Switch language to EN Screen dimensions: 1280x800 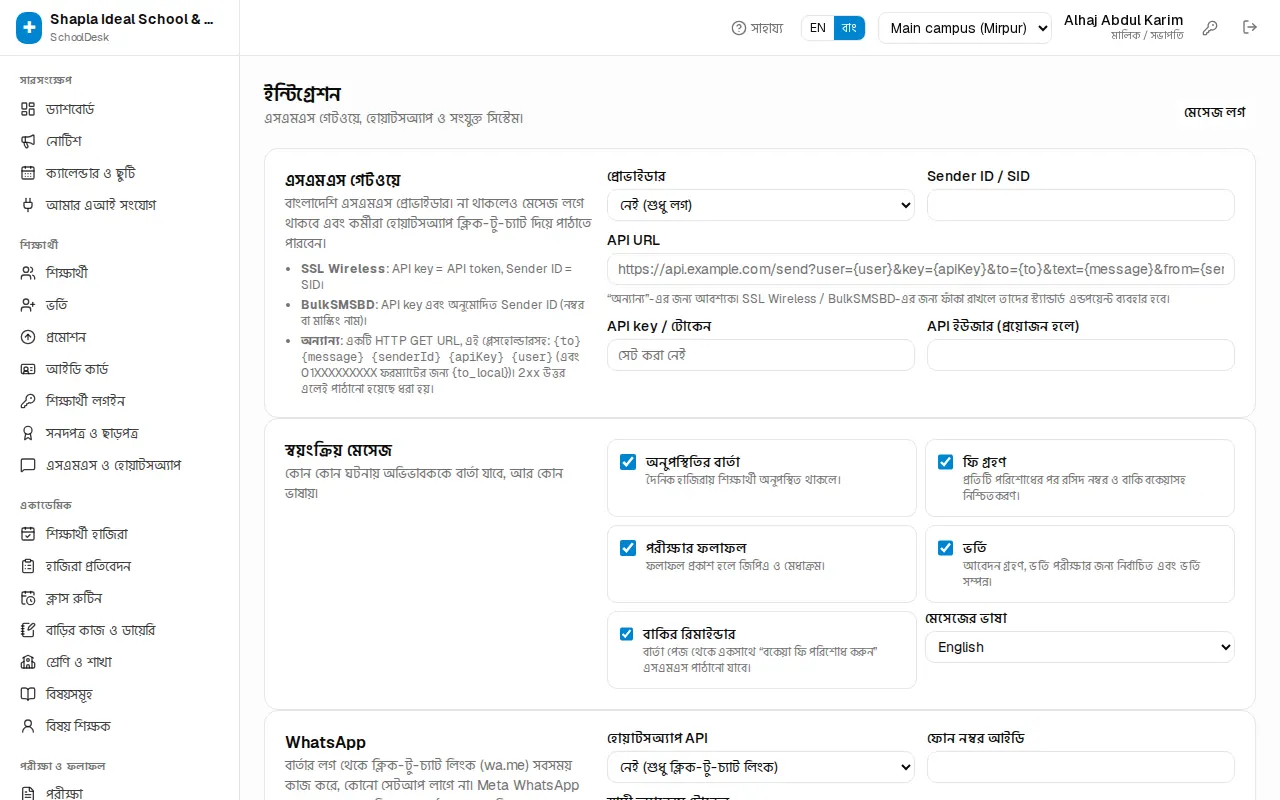click(818, 28)
